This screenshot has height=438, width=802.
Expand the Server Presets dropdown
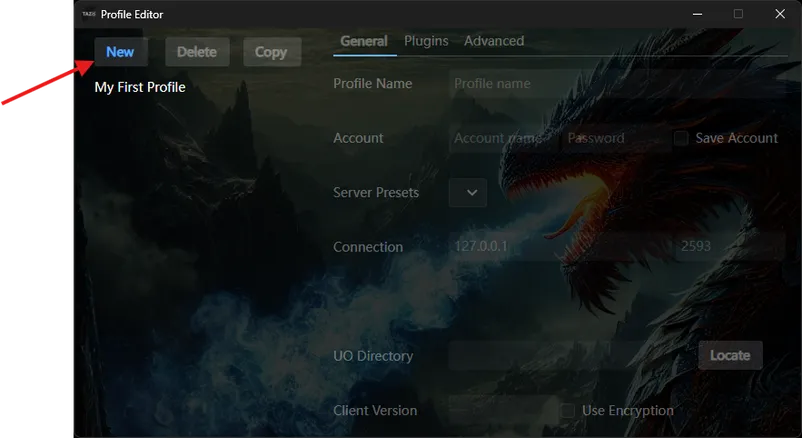(468, 192)
